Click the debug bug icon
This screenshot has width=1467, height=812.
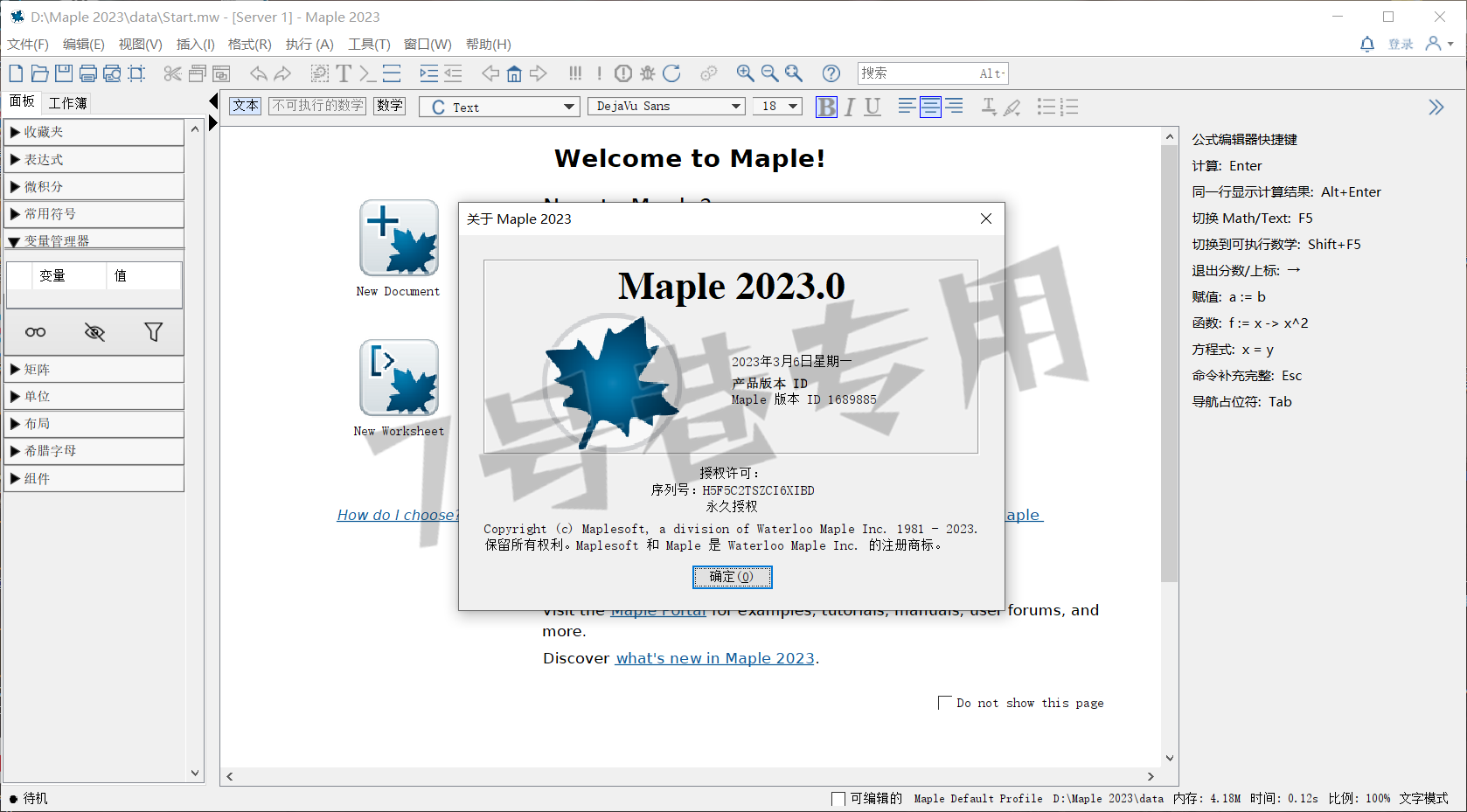(647, 73)
